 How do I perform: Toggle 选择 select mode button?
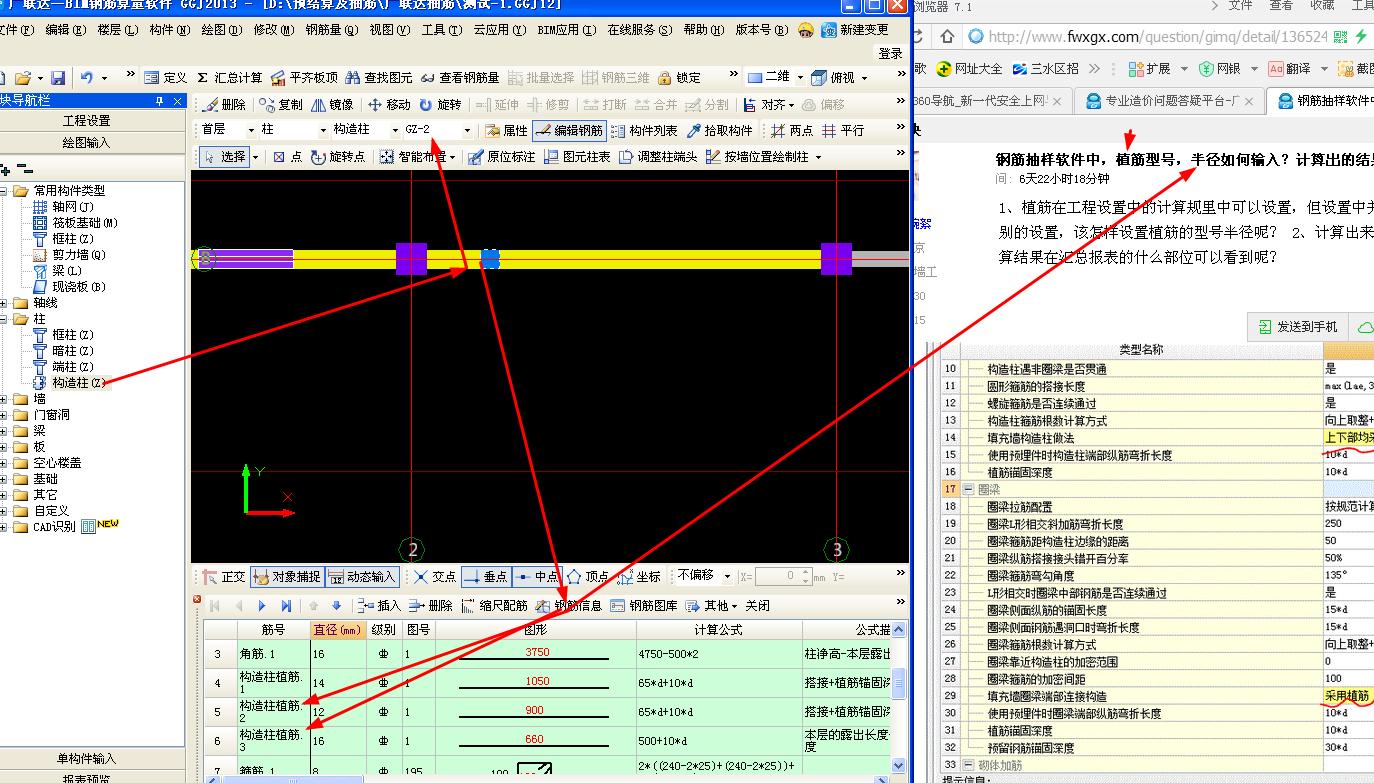click(x=224, y=157)
